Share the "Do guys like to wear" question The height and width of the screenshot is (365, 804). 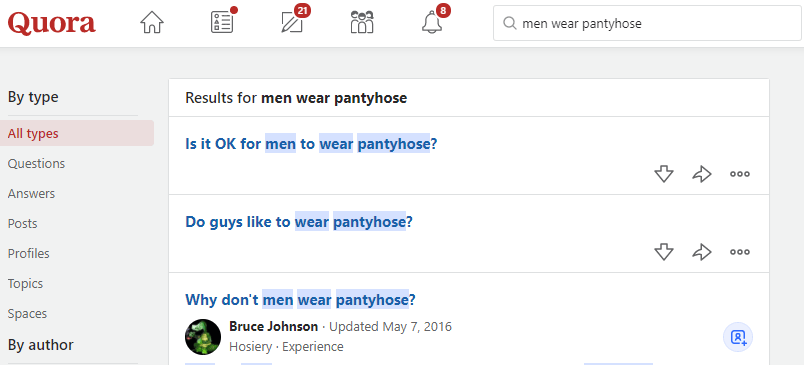[702, 252]
